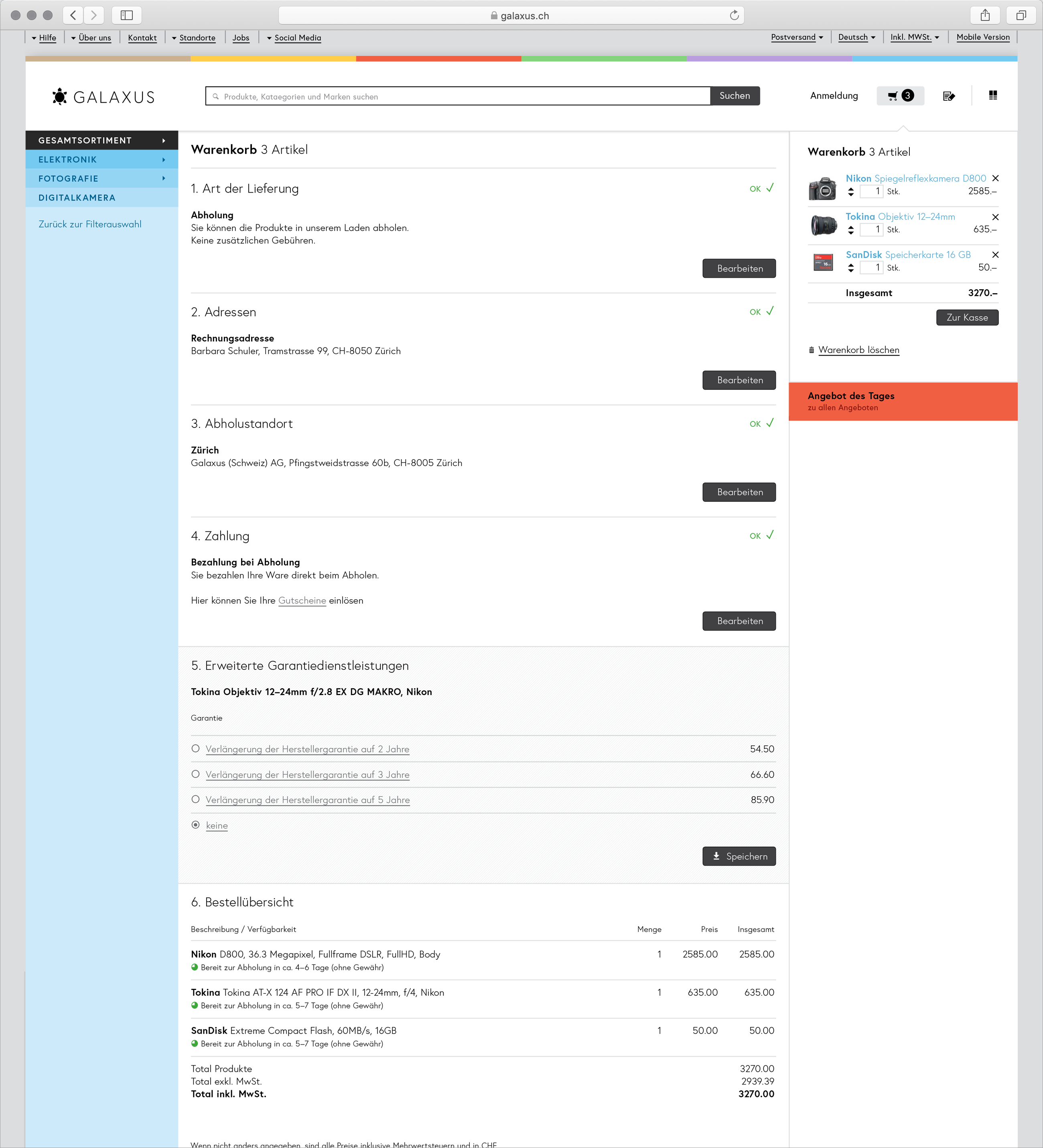This screenshot has height=1148, width=1043.
Task: Edit Abholustandort with Bearbeiten button
Action: (x=739, y=492)
